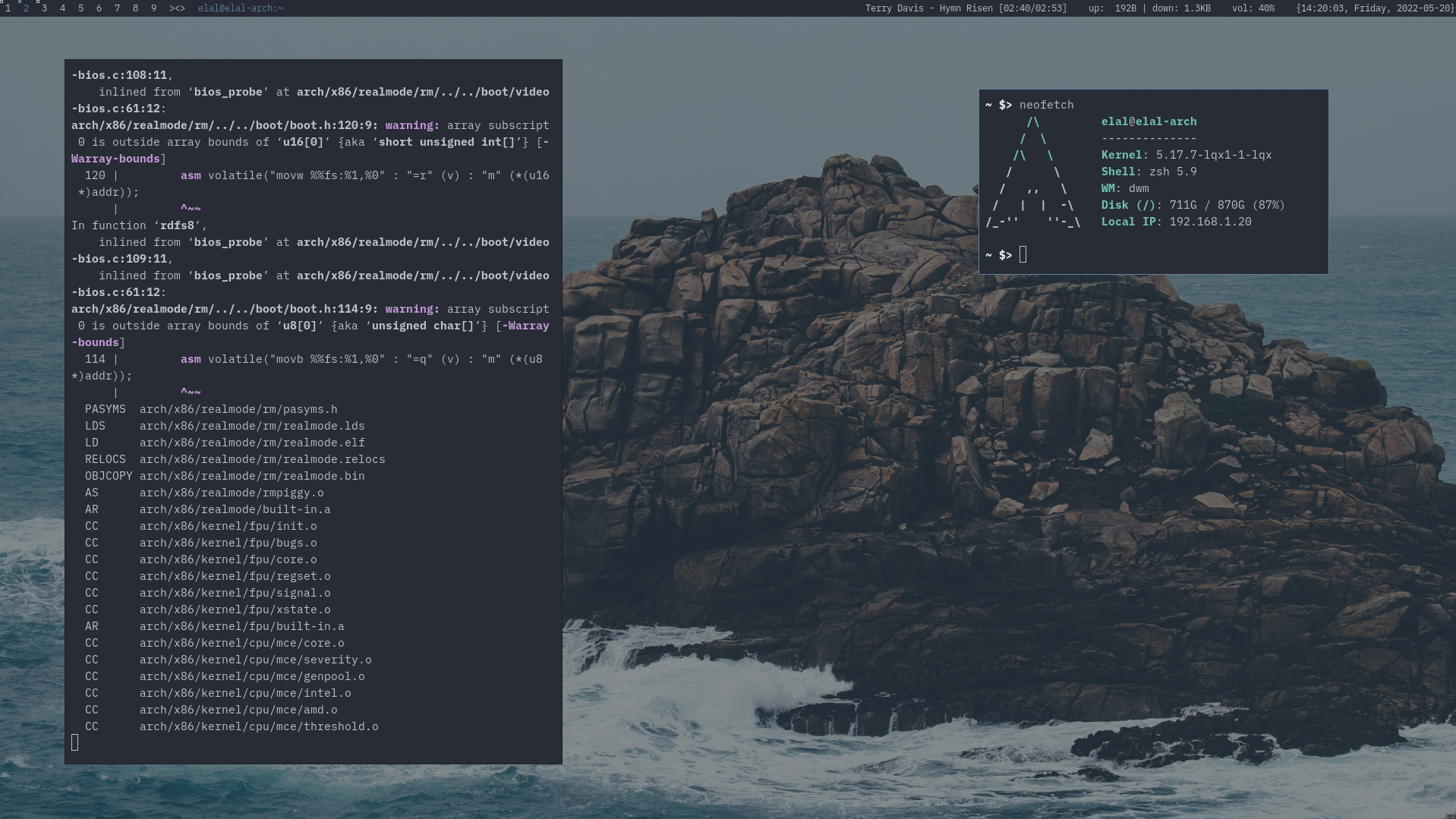Click the CC fpu/regset.o line

(x=207, y=576)
